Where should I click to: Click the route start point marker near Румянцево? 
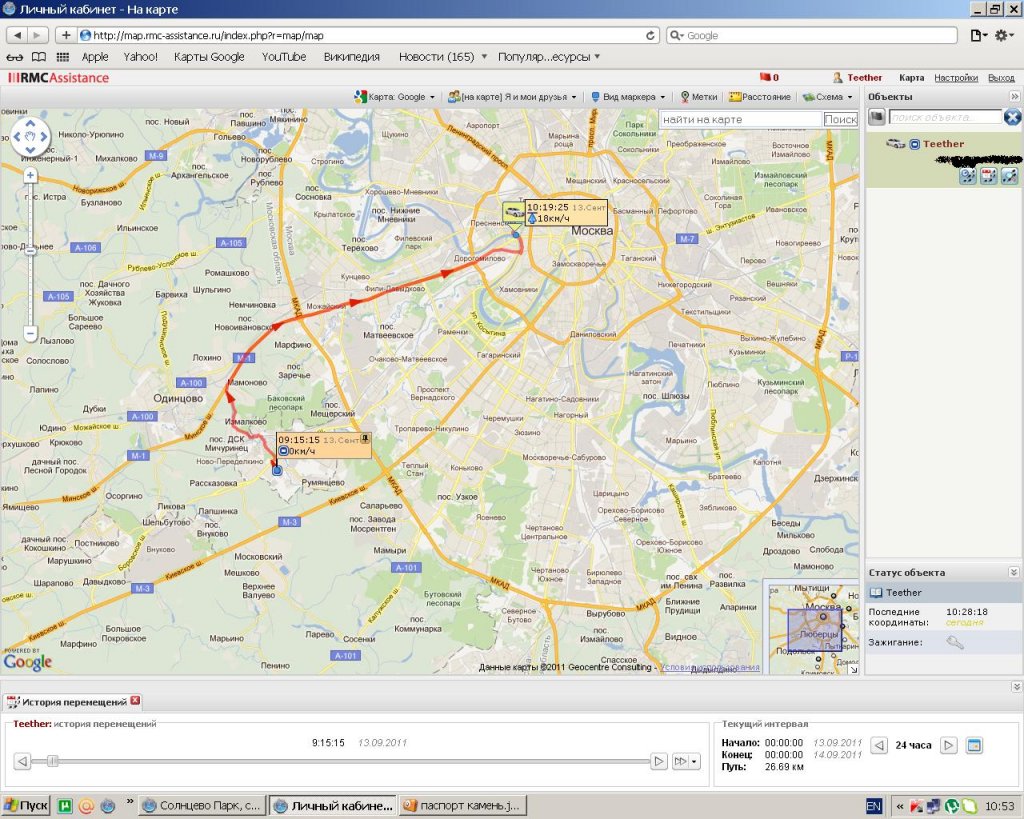pos(277,470)
